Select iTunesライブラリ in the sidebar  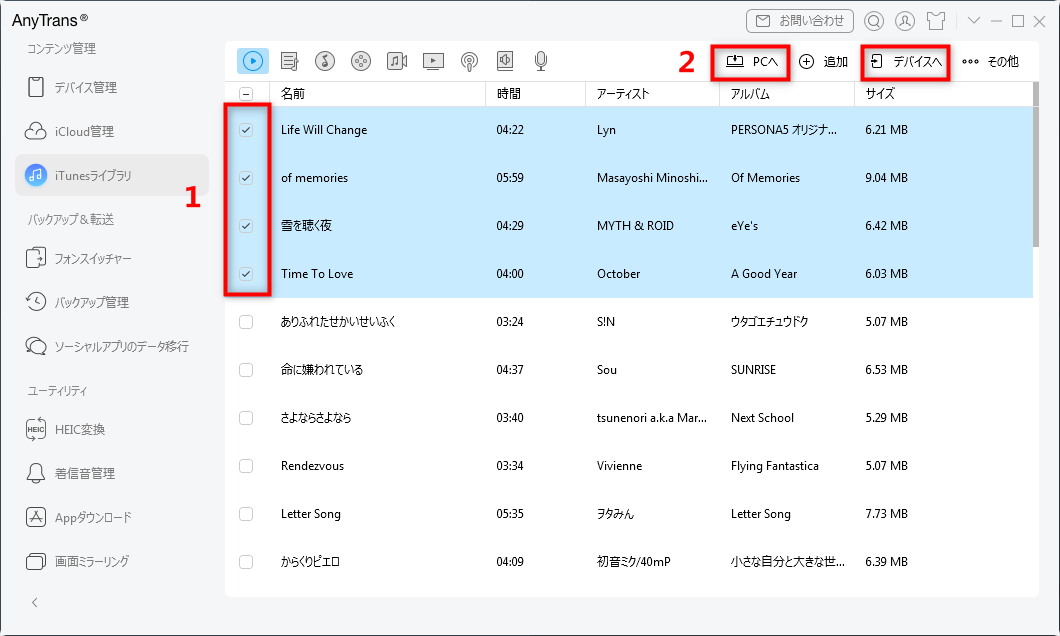point(112,175)
